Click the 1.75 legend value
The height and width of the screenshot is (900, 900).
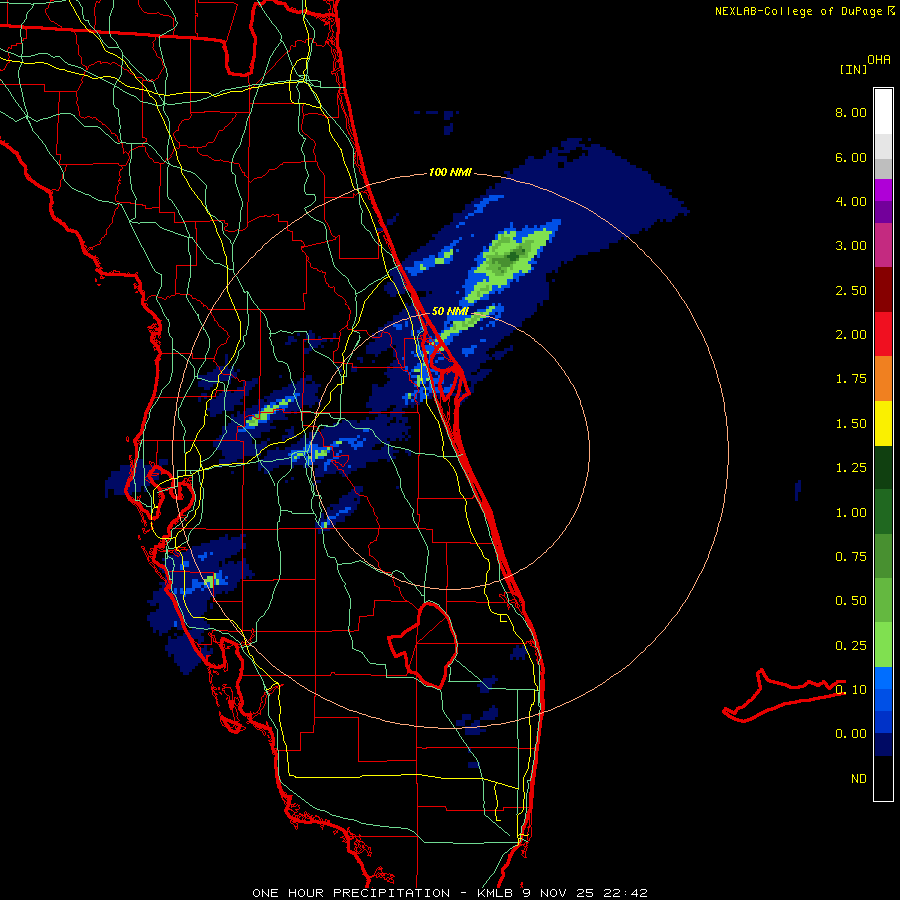coord(851,379)
